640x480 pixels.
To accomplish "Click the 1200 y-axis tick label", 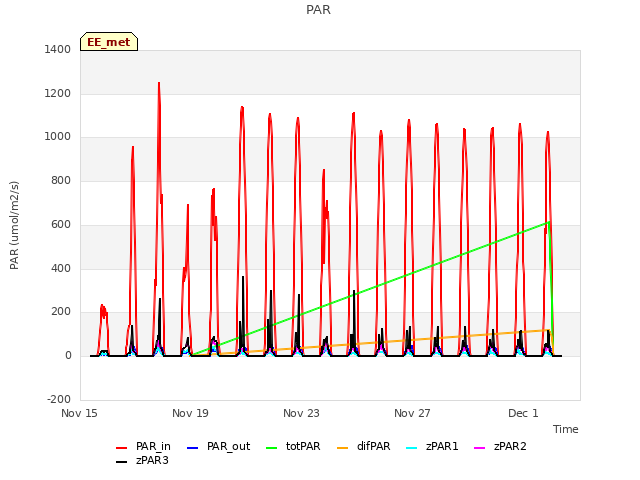I will point(58,93).
